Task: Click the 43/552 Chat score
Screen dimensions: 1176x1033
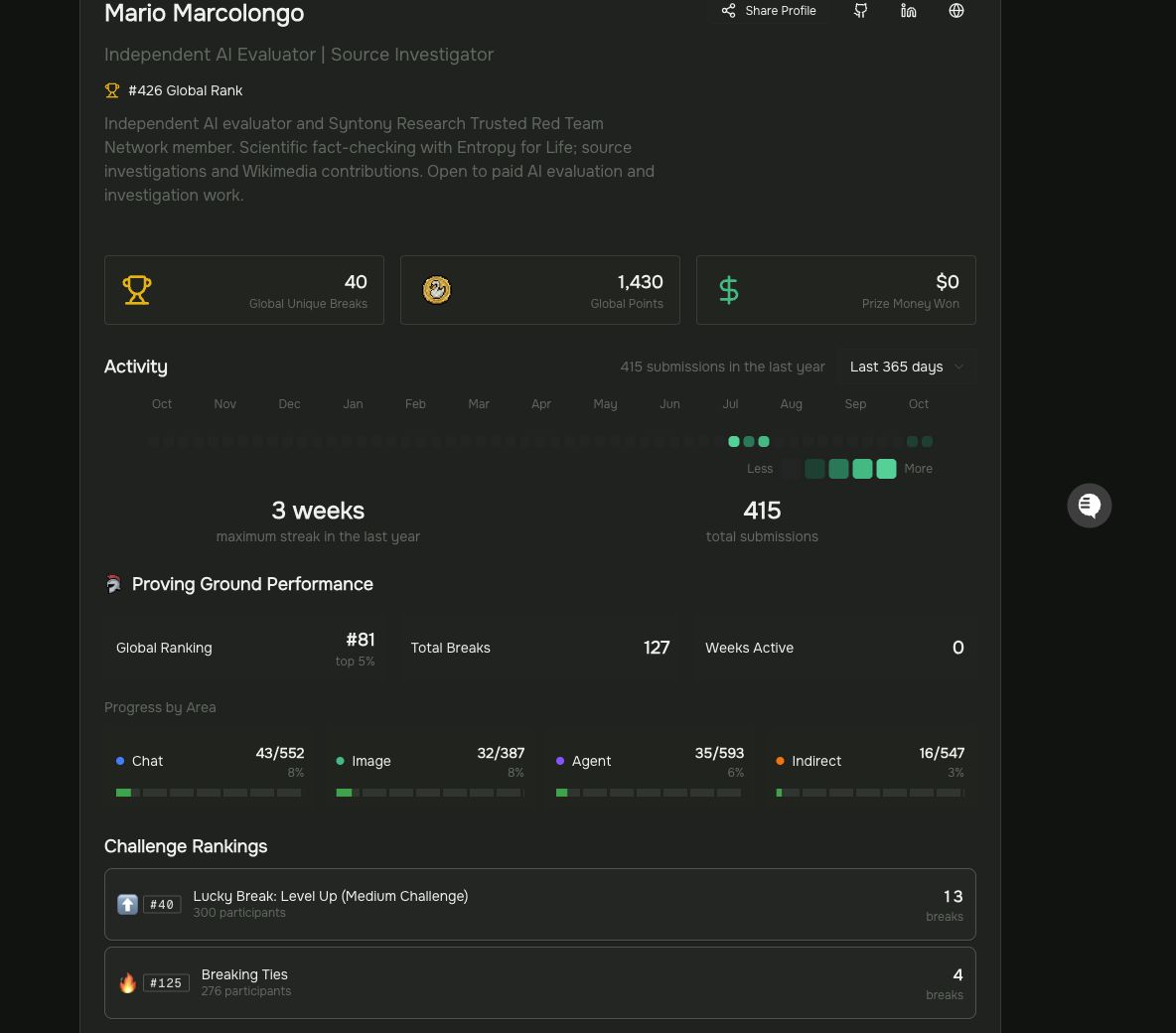Action: 280,753
